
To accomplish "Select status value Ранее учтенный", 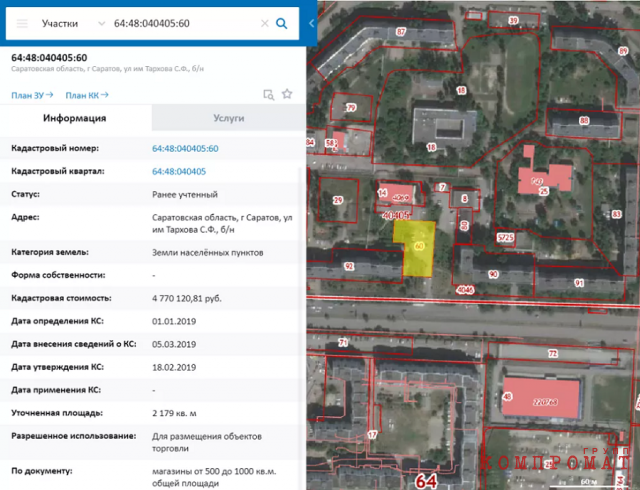I will click(185, 194).
